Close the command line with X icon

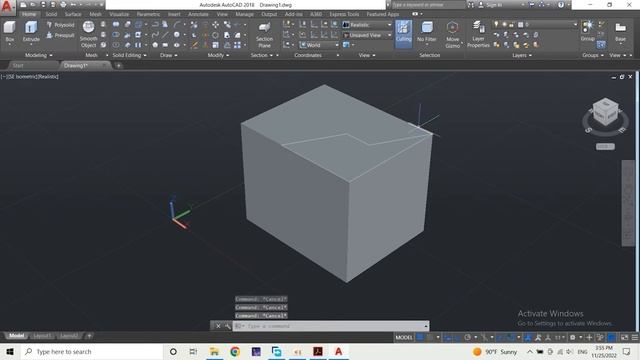tap(218, 326)
